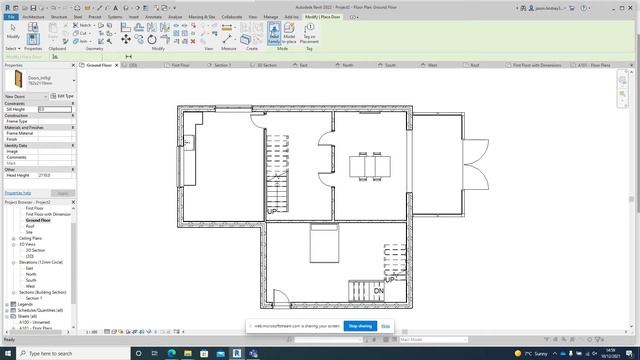
Task: Open the Section 1 view tab
Action: (222, 65)
